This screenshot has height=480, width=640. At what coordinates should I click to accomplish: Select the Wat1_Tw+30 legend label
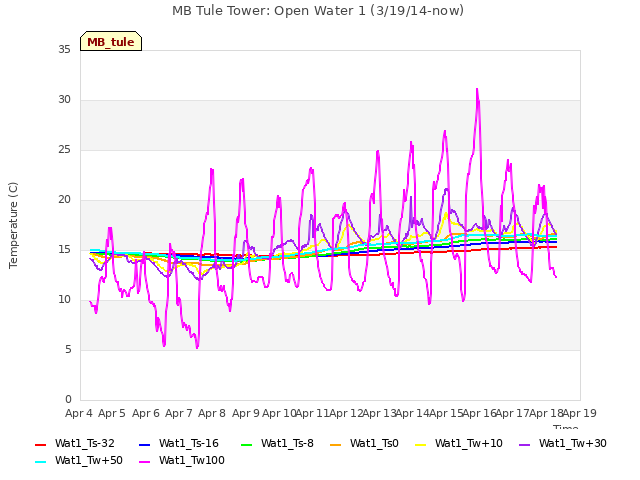pyautogui.click(x=573, y=444)
